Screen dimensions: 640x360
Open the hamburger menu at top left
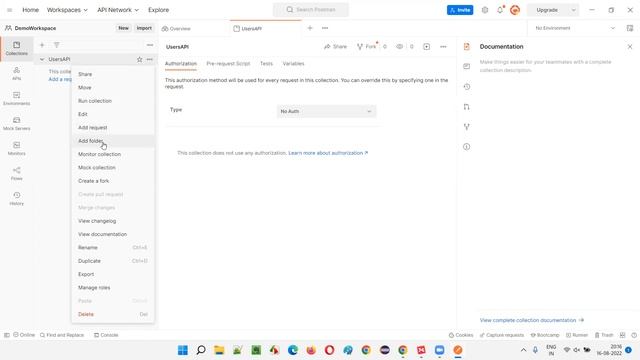pyautogui.click(x=9, y=10)
